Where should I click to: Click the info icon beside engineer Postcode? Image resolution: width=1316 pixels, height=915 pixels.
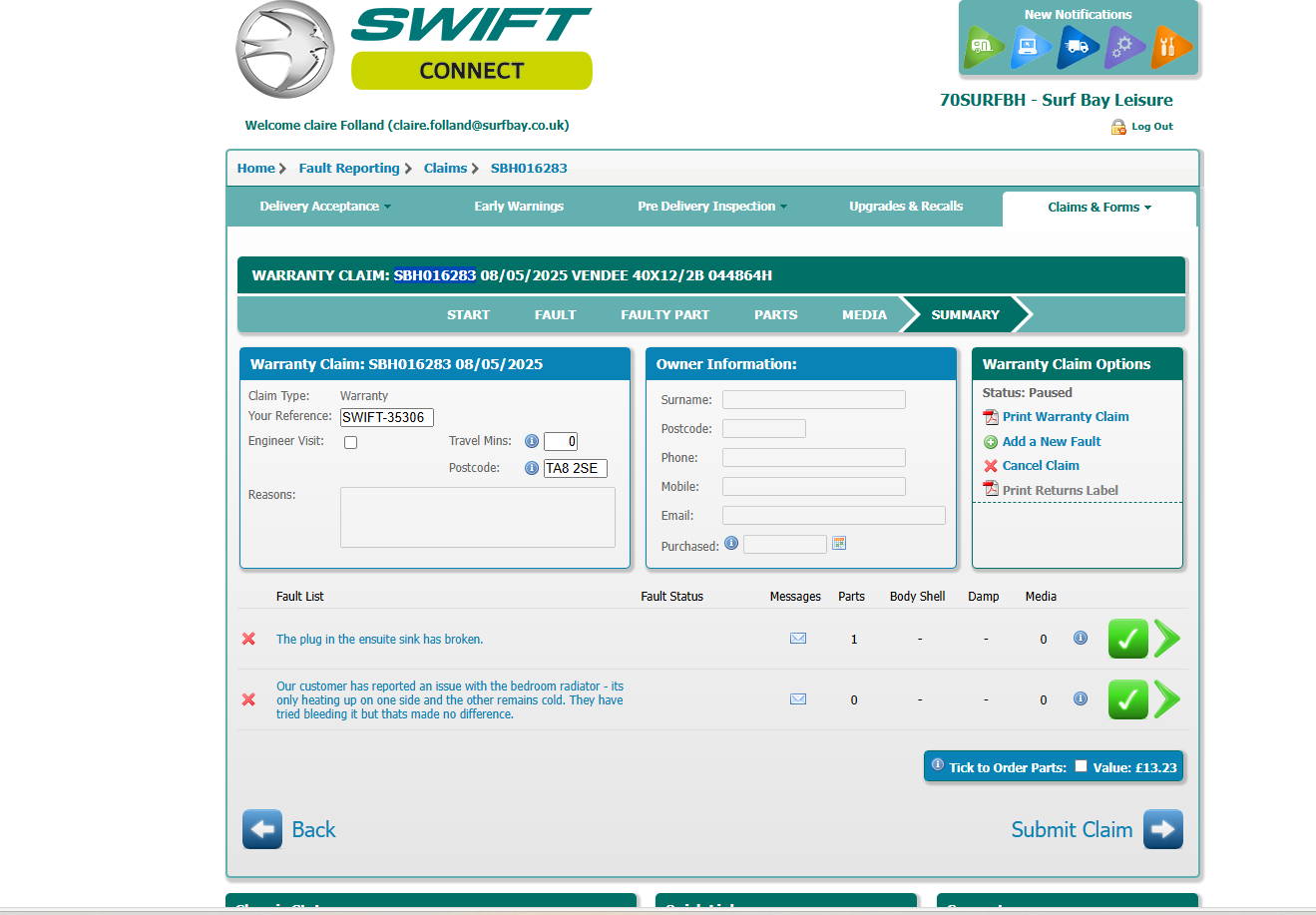coord(532,468)
